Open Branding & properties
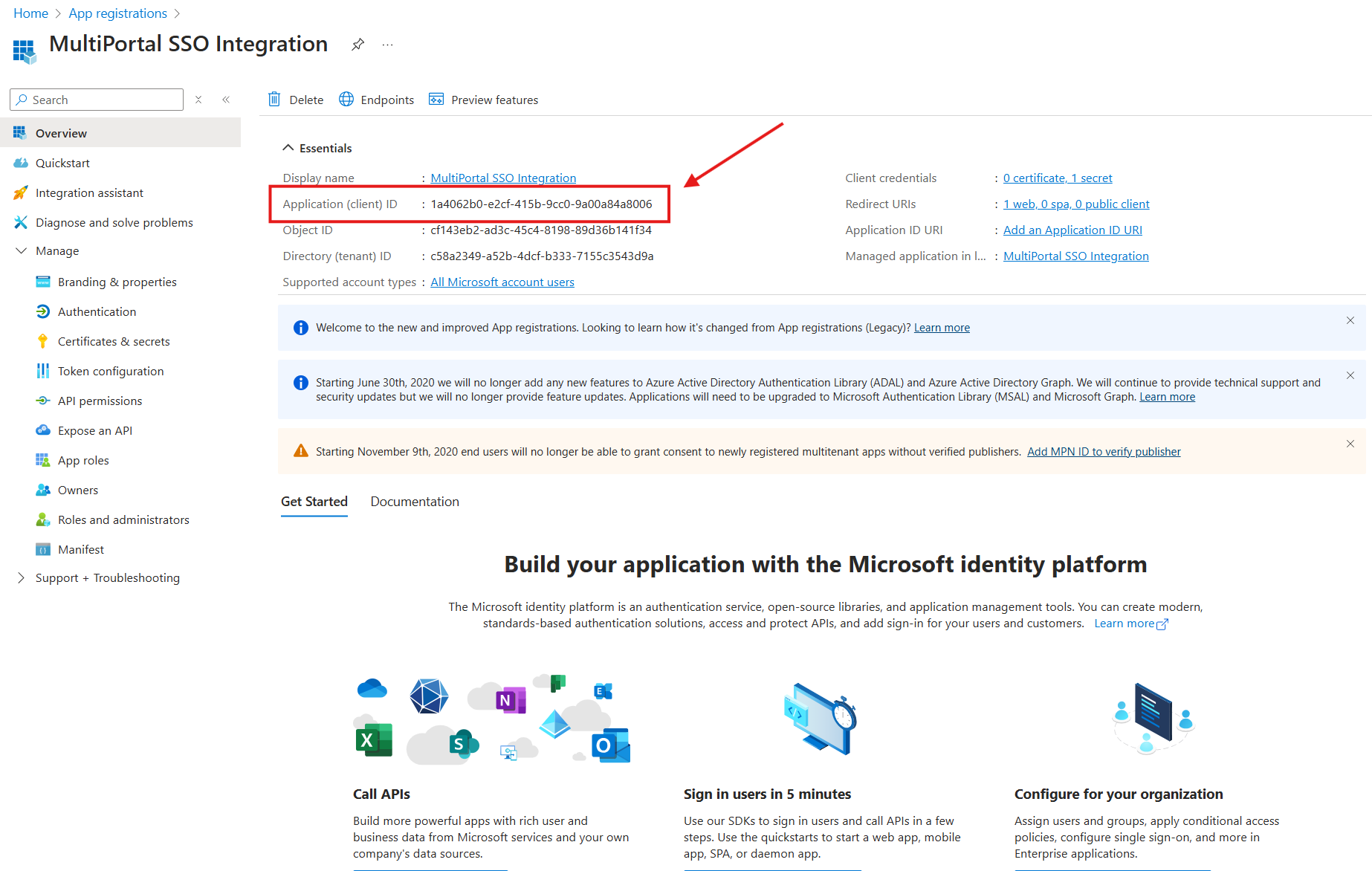The height and width of the screenshot is (871, 1372). (117, 282)
